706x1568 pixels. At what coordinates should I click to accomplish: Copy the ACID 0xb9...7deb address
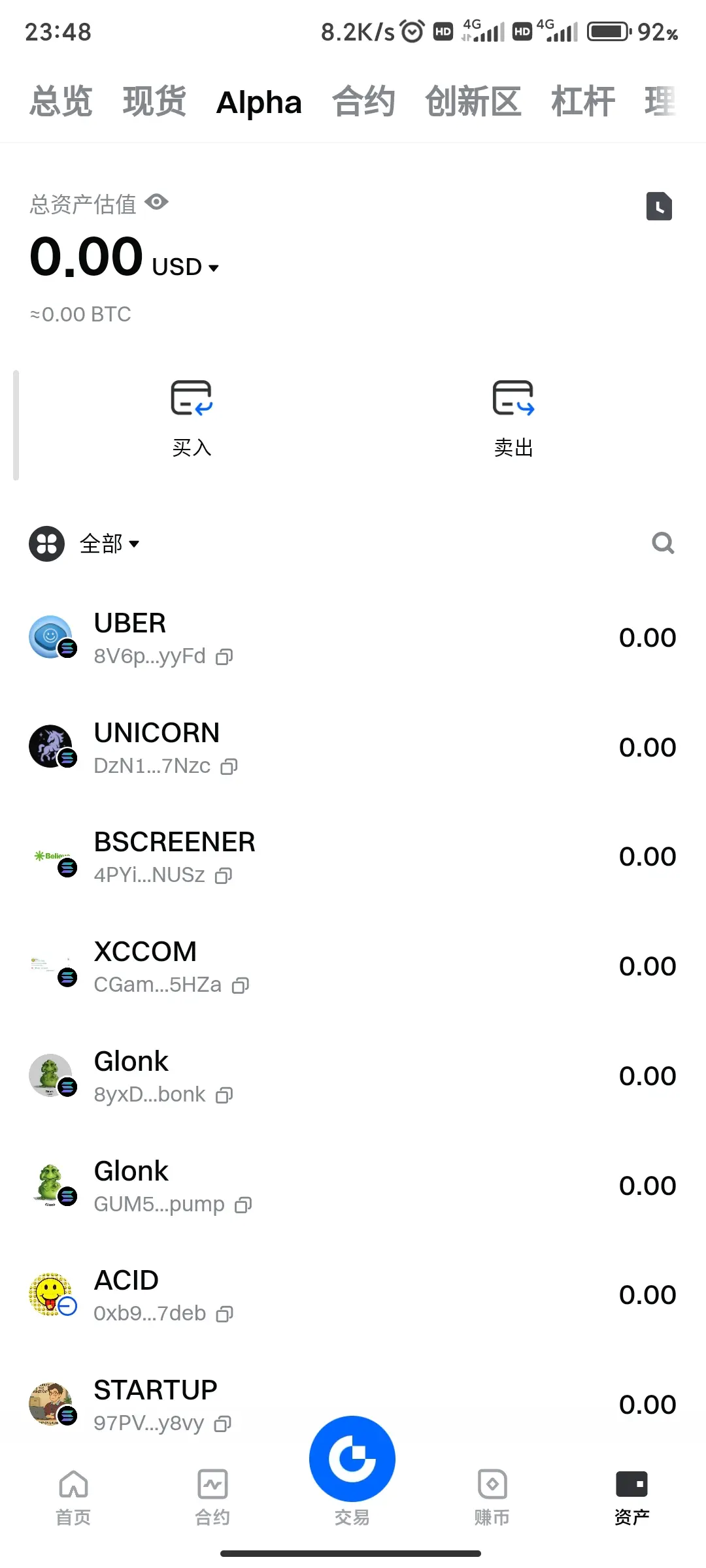[x=224, y=1314]
